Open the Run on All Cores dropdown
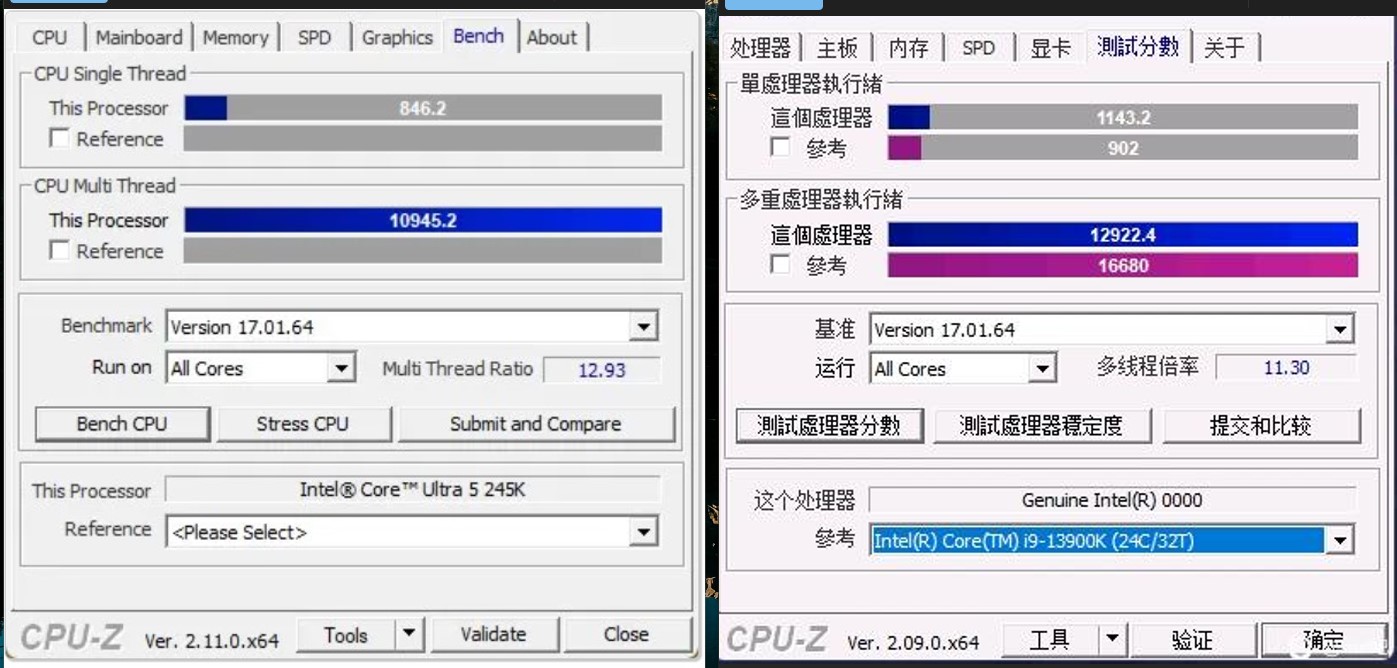The width and height of the screenshot is (1397, 668). 341,368
